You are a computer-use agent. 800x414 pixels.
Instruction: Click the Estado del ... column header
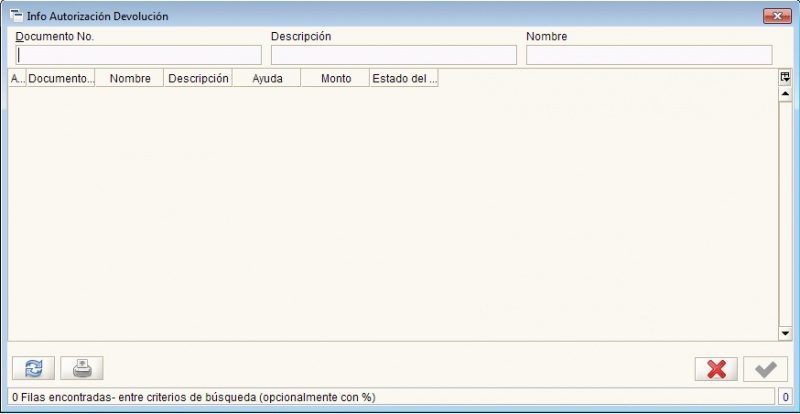pos(404,79)
